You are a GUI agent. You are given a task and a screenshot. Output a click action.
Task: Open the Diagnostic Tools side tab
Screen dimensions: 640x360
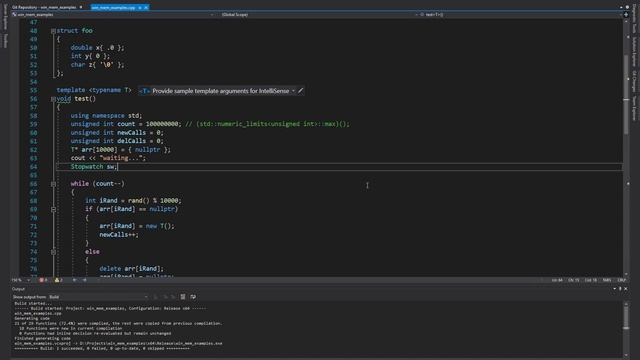click(x=634, y=19)
